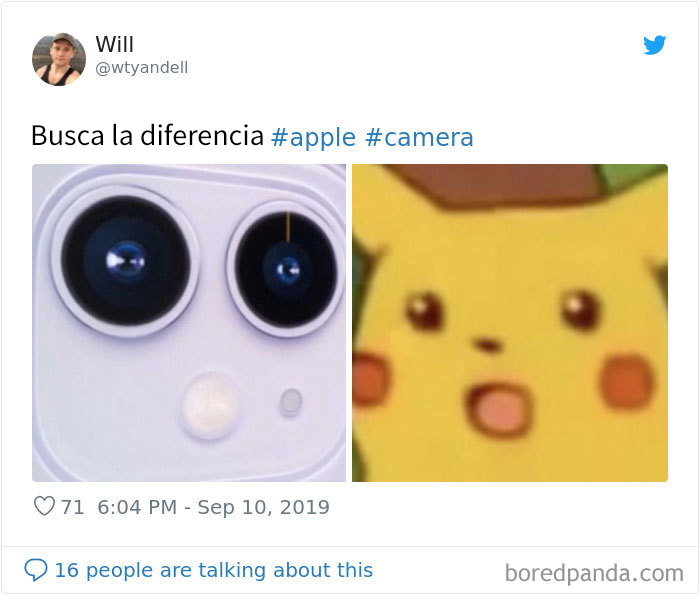
Task: Open Will's profile avatar picture
Action: tap(59, 59)
